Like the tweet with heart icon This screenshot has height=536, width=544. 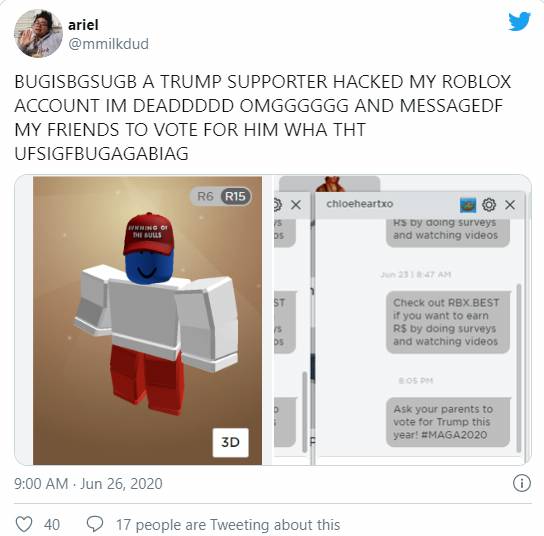click(24, 524)
